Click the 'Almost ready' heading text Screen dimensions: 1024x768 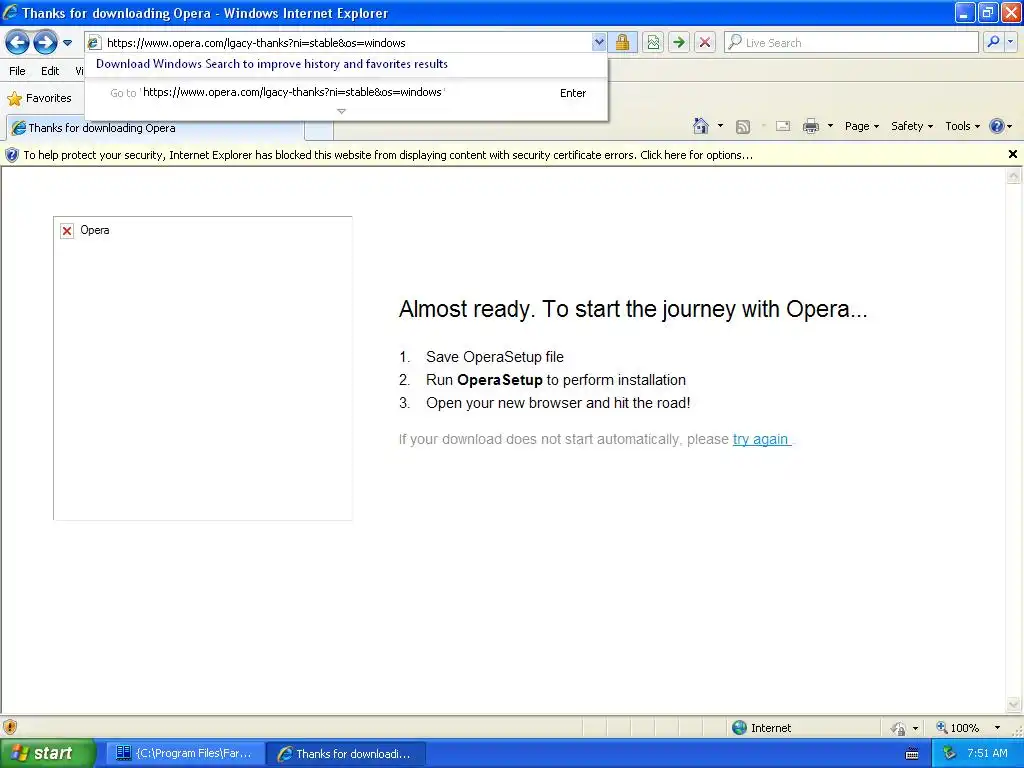click(633, 309)
